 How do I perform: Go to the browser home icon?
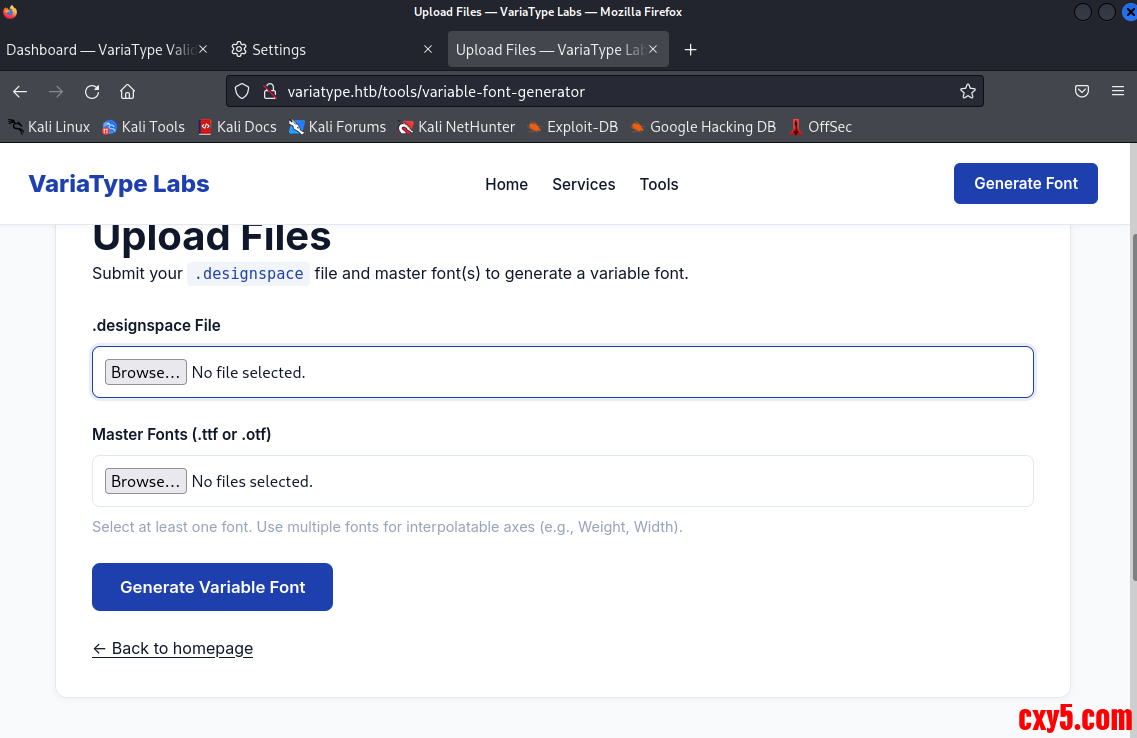coord(127,91)
